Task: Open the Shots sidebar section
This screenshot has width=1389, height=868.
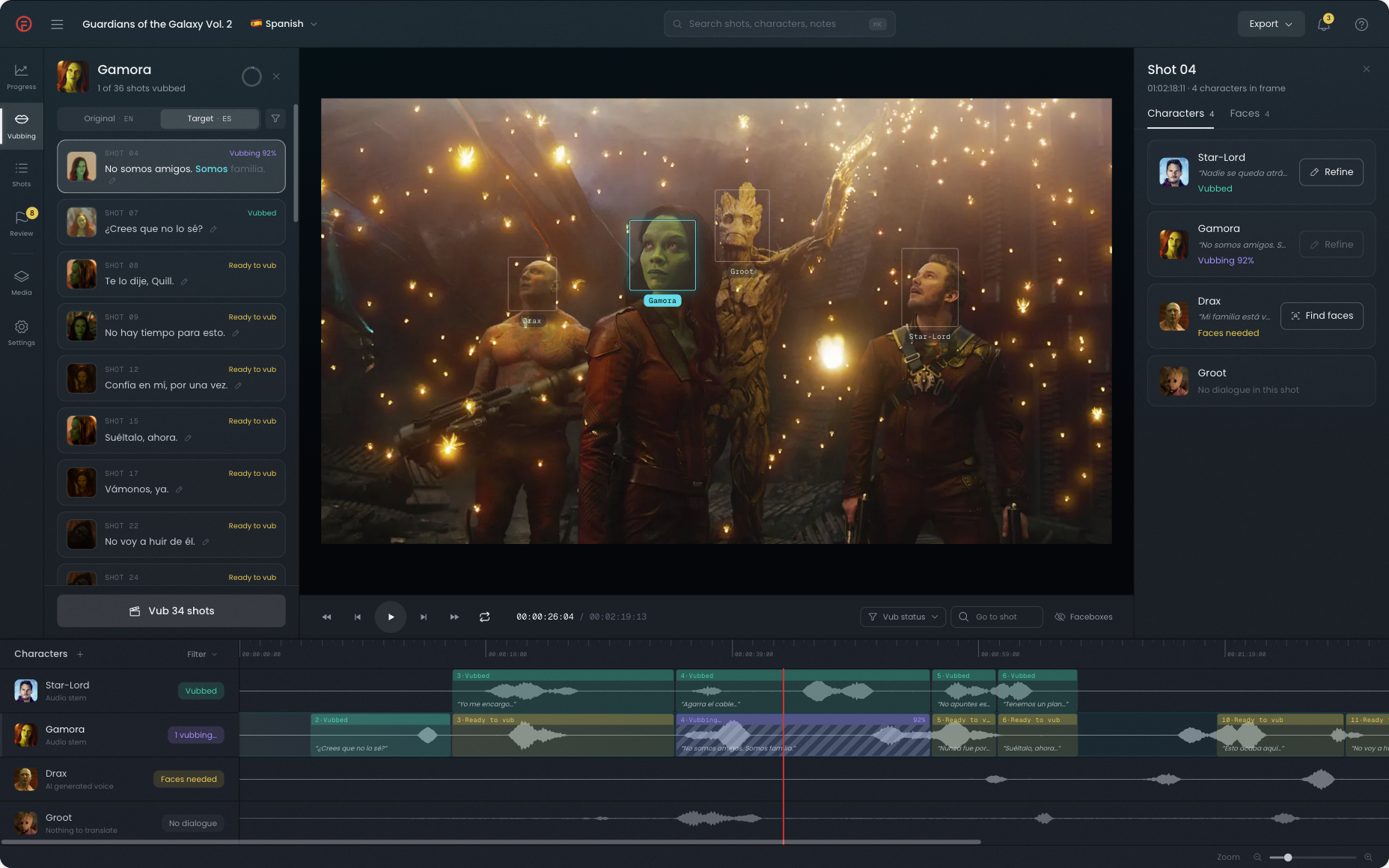Action: tap(22, 174)
